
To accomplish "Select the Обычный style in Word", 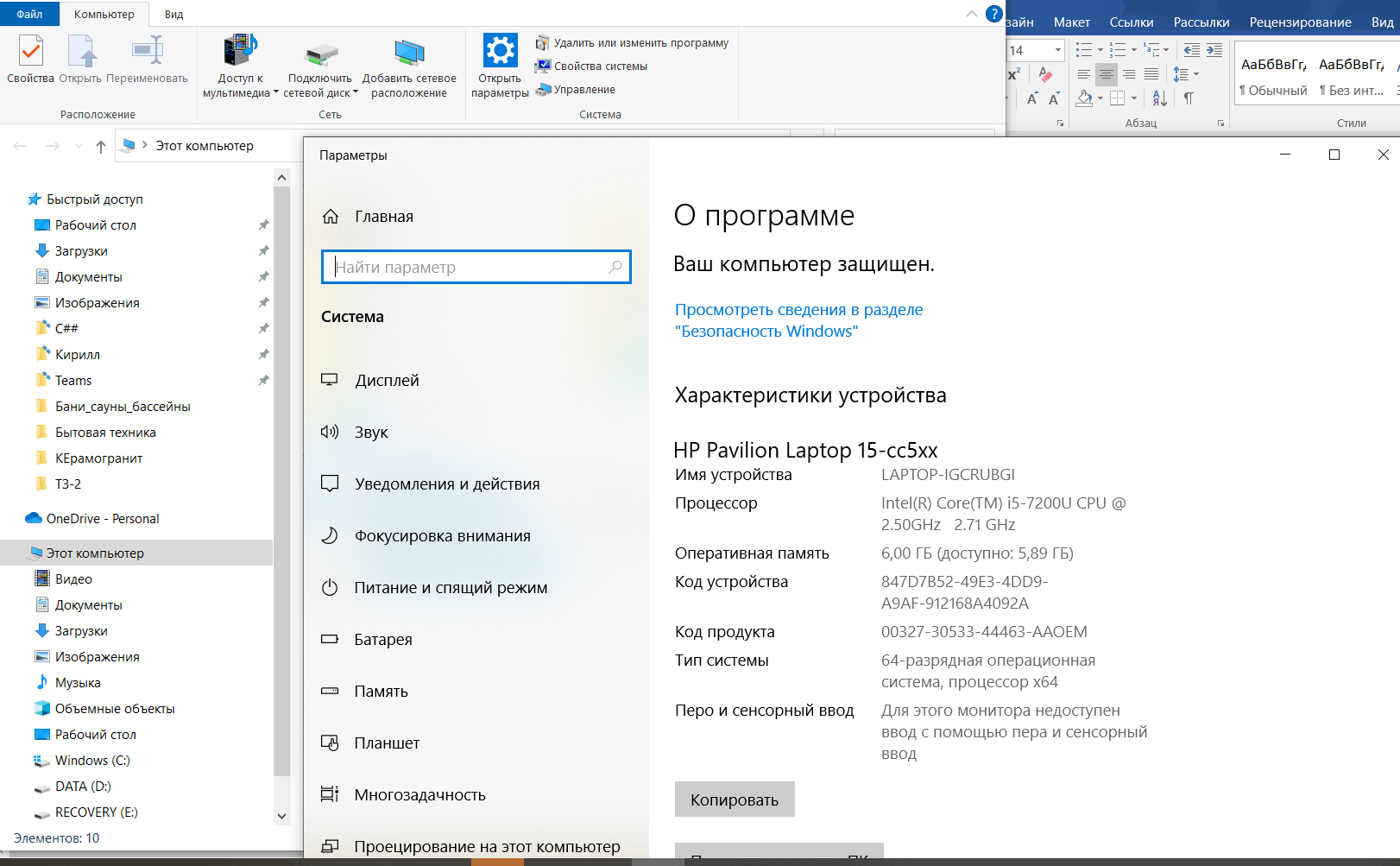I will (x=1273, y=75).
